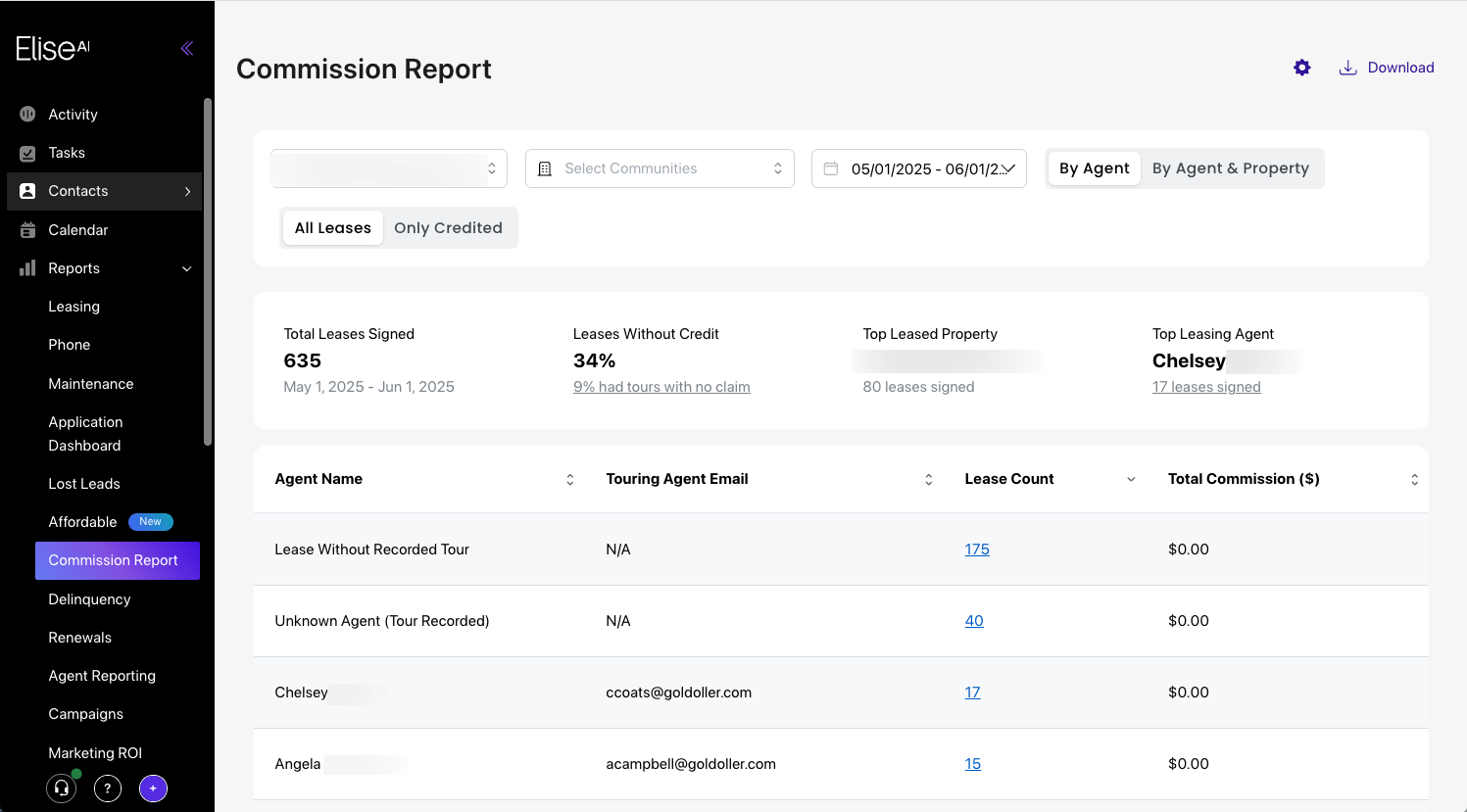This screenshot has width=1467, height=812.
Task: Click the Download icon
Action: point(1348,68)
